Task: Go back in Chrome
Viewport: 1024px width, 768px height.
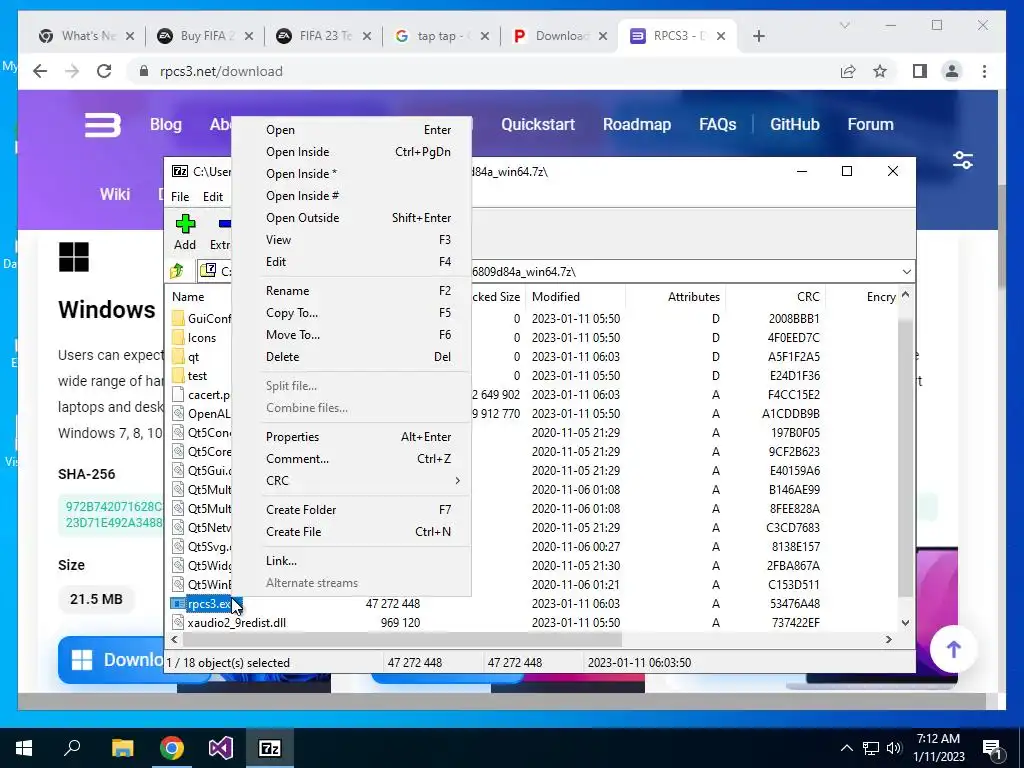Action: pyautogui.click(x=40, y=71)
